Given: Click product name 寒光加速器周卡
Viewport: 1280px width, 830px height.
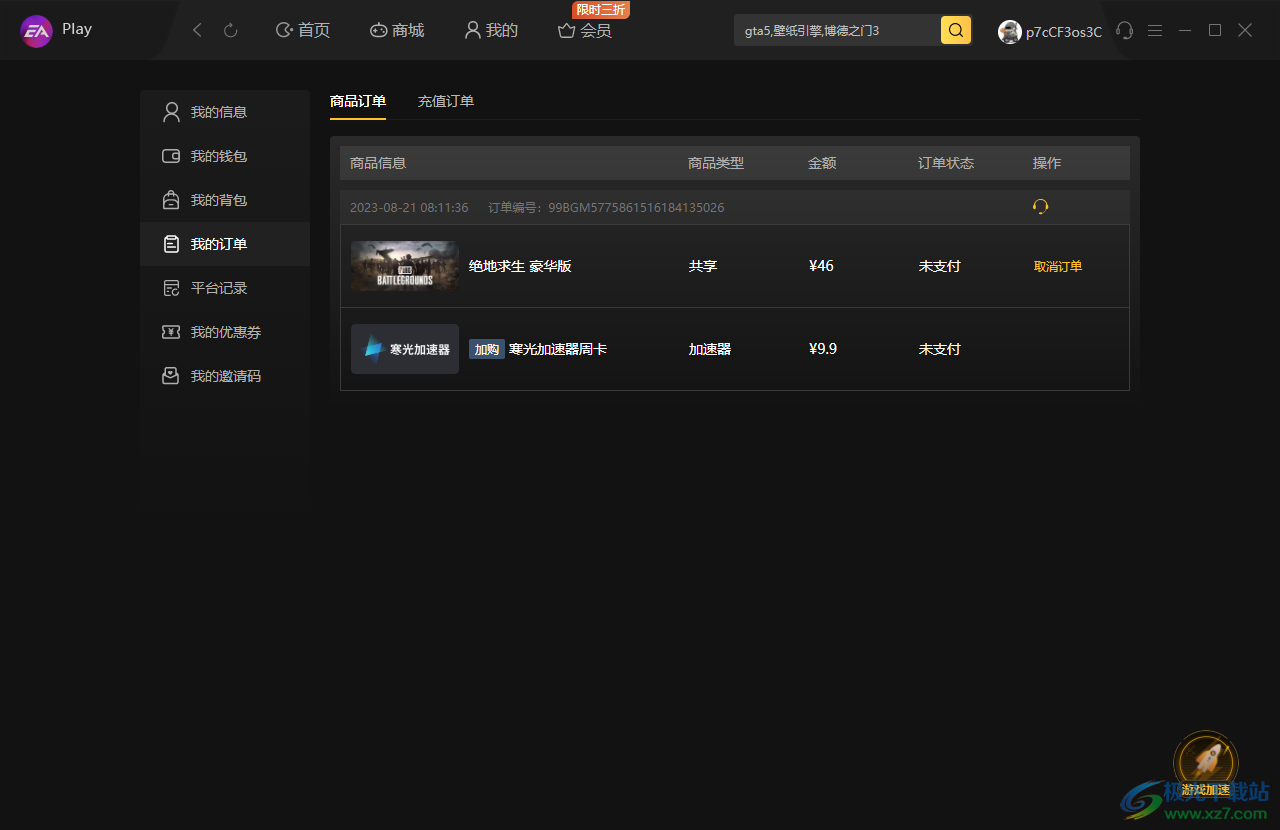Looking at the screenshot, I should tap(558, 349).
